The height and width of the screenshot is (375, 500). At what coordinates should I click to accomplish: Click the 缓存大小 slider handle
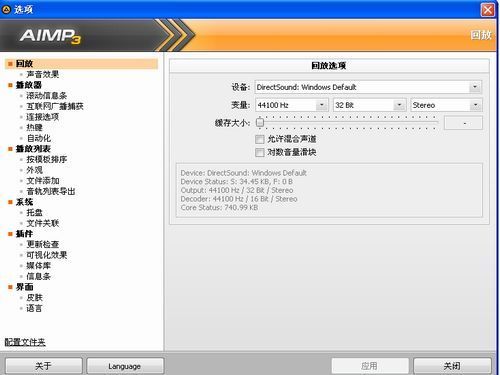tap(260, 123)
